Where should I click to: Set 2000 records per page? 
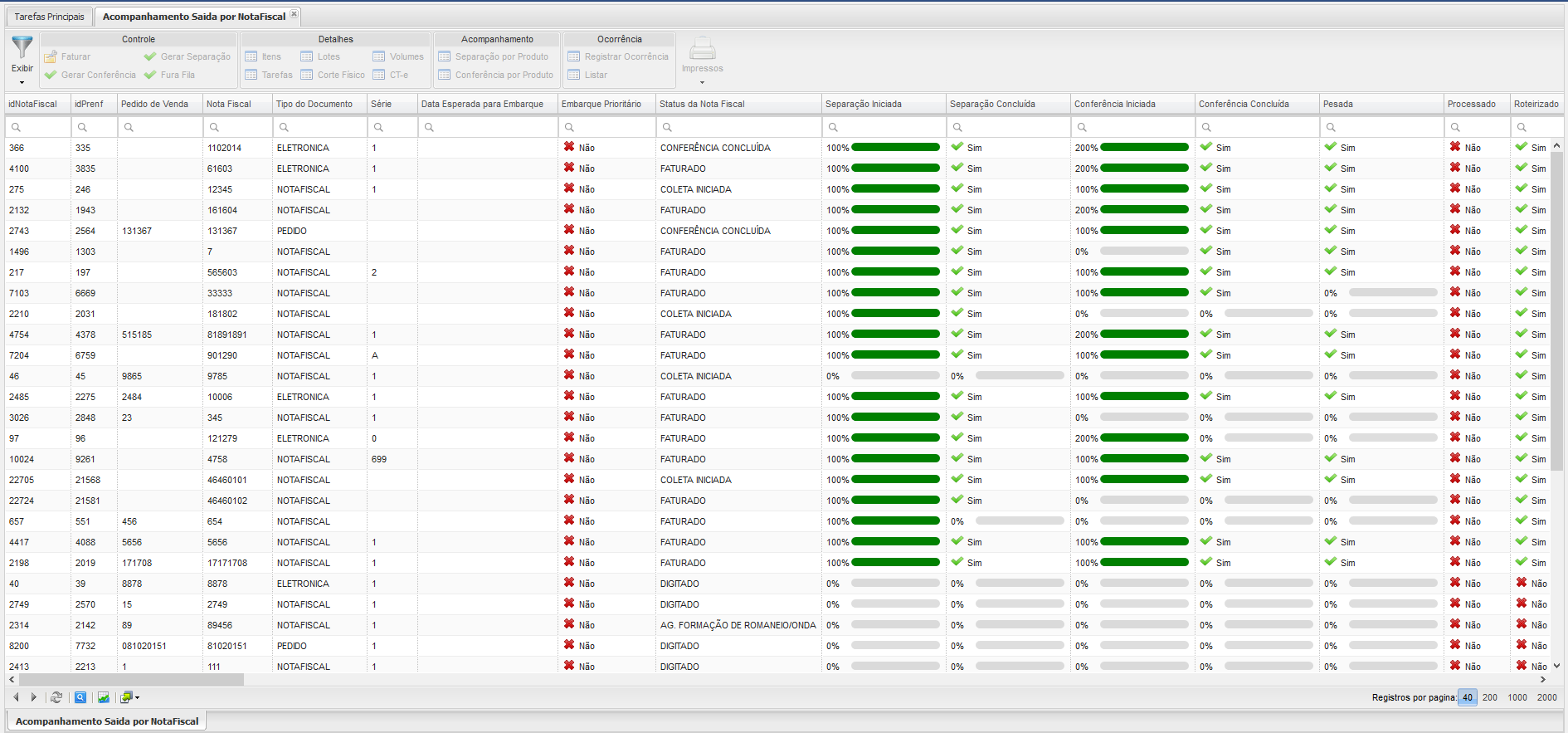click(x=1547, y=697)
